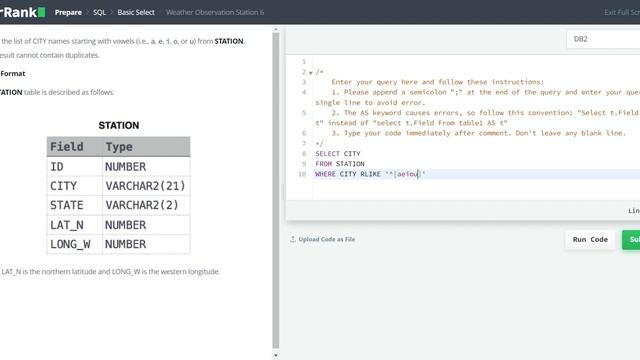Click the VARCHAR2(2) type cell
Screen dimensions: 640x360
146,205
